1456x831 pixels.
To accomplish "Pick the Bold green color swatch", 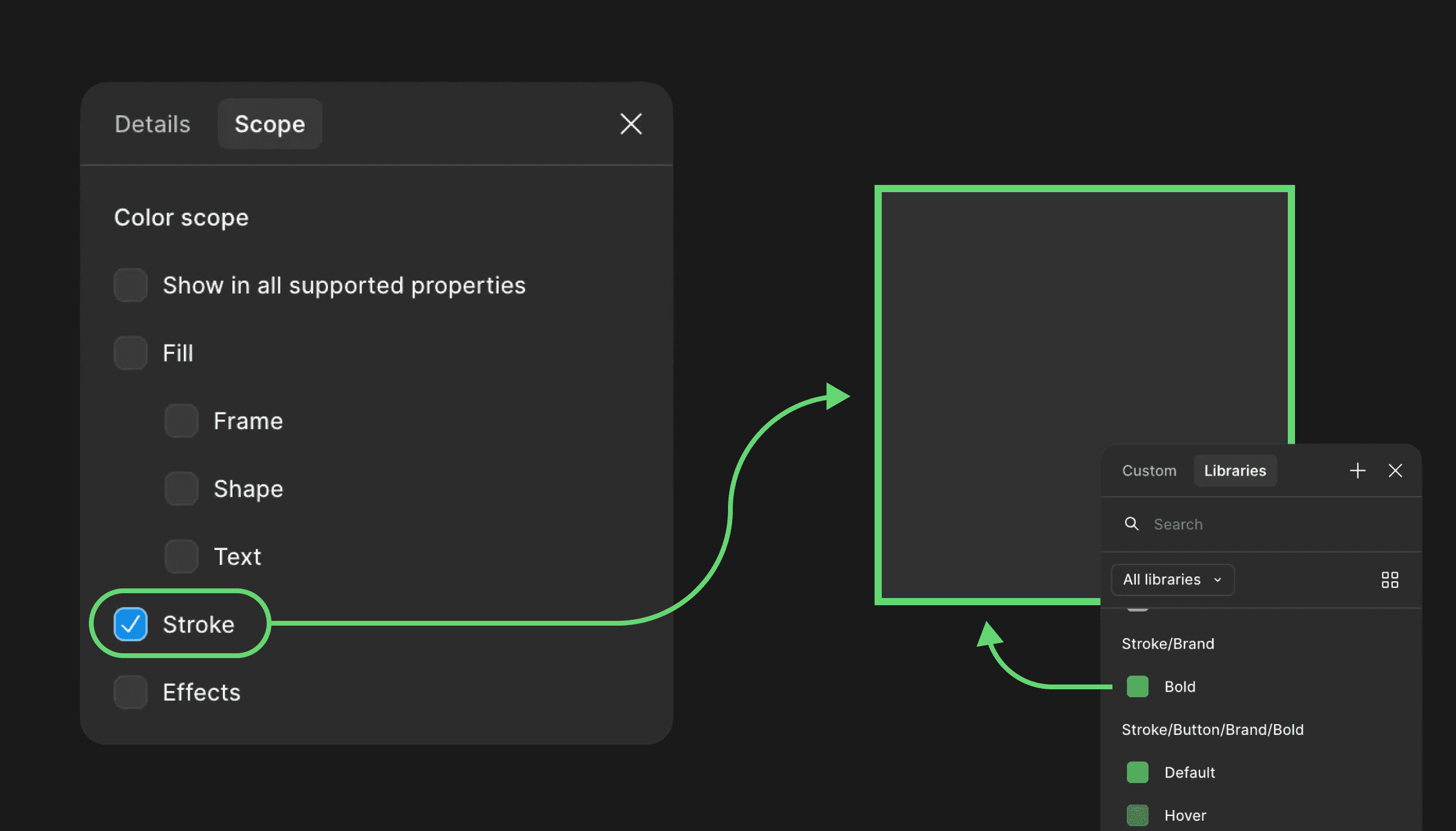I will [1138, 686].
